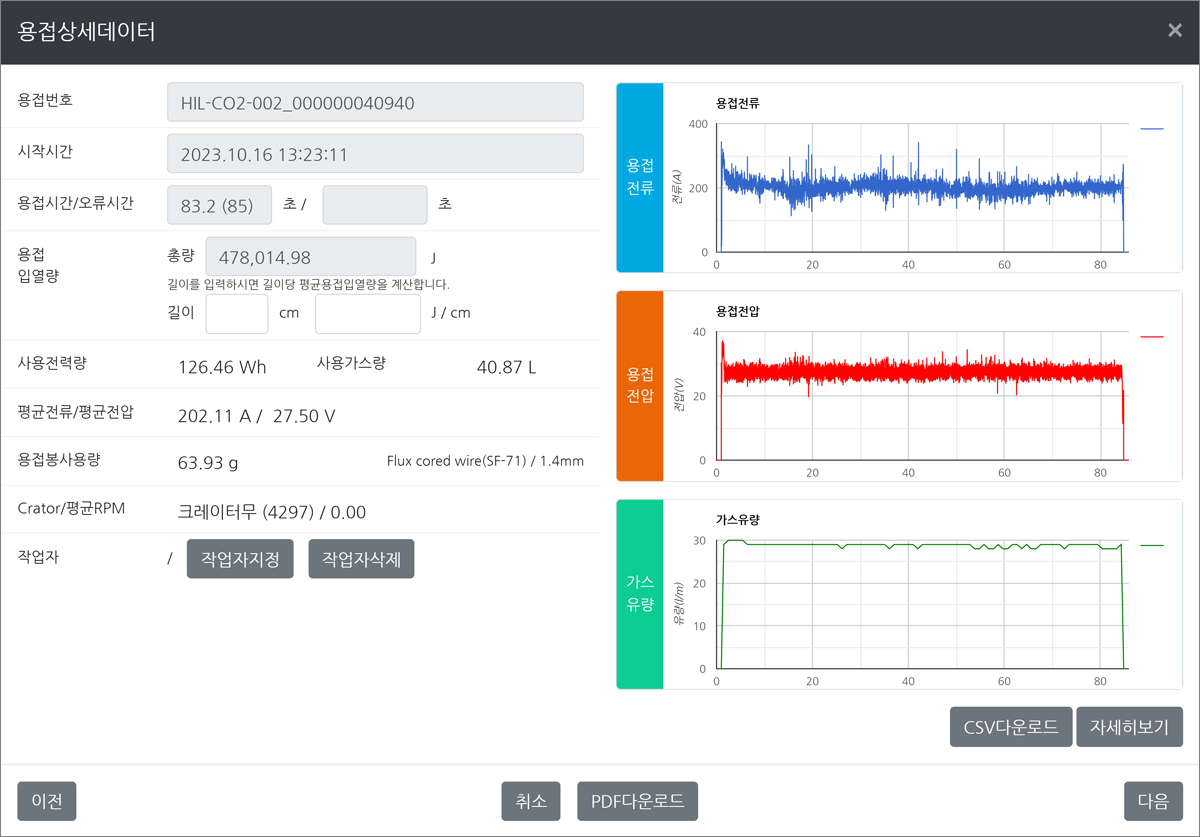Toggle blue legend line in 용접전류 chart
The width and height of the screenshot is (1200, 837).
point(1152,129)
